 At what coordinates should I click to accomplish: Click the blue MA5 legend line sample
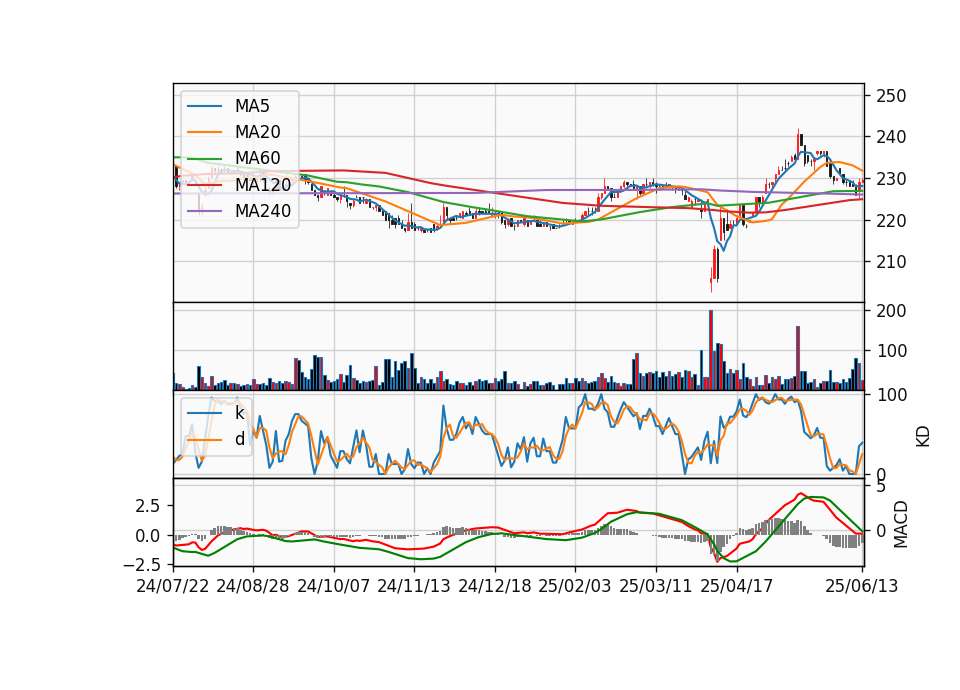pyautogui.click(x=204, y=107)
